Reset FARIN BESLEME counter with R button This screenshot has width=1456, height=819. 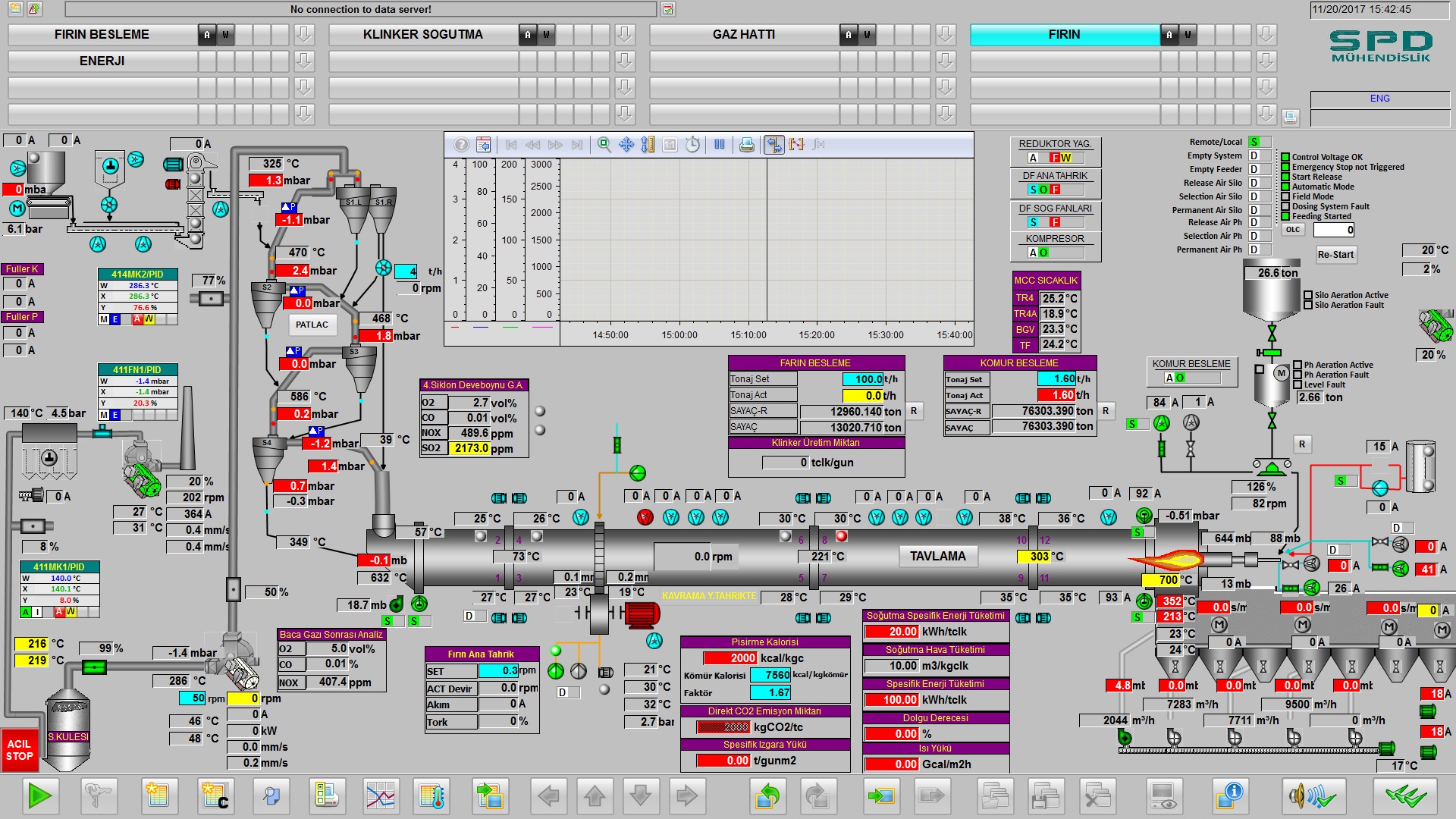point(914,411)
